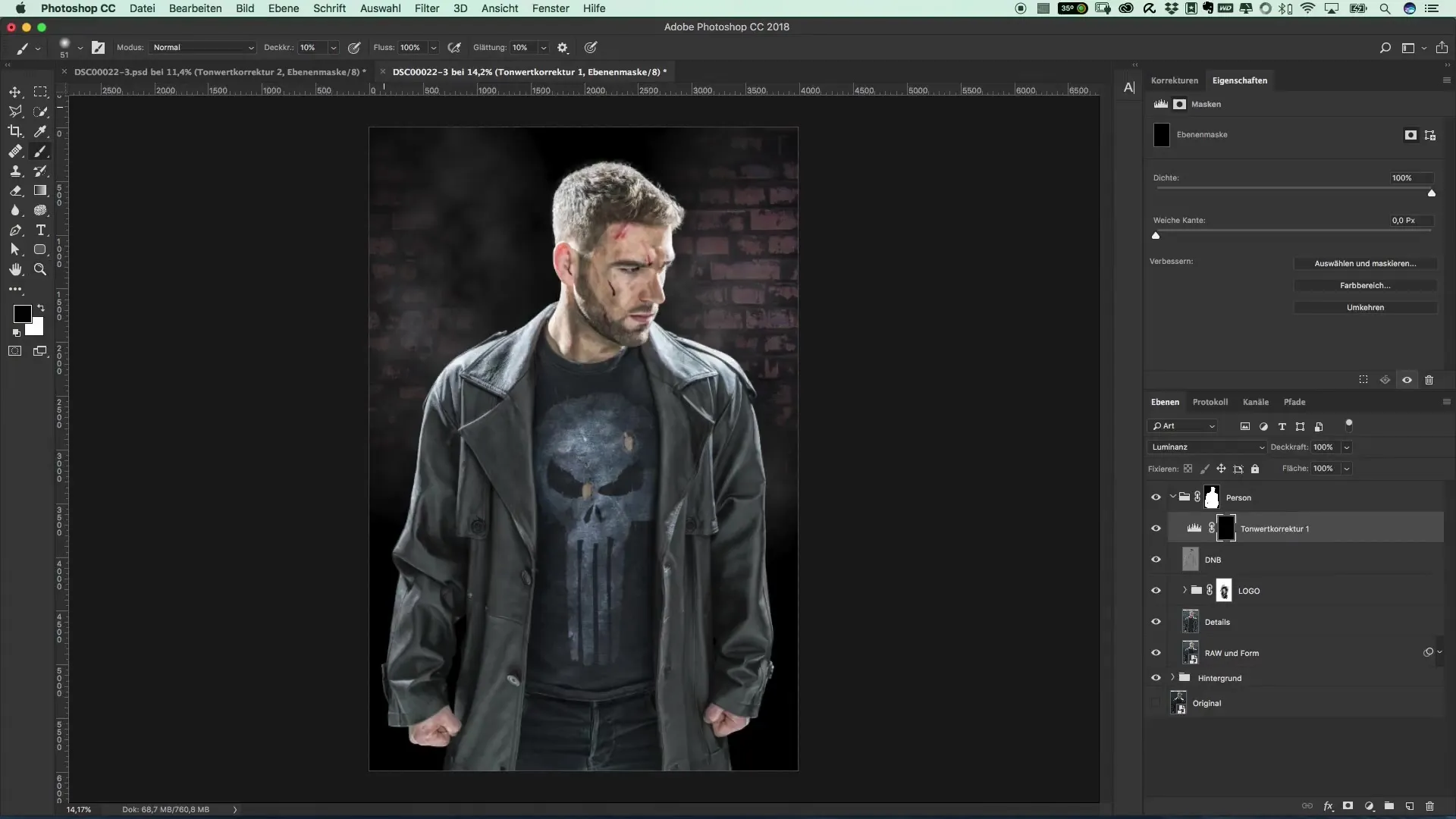
Task: Select the Blur tool
Action: [15, 211]
